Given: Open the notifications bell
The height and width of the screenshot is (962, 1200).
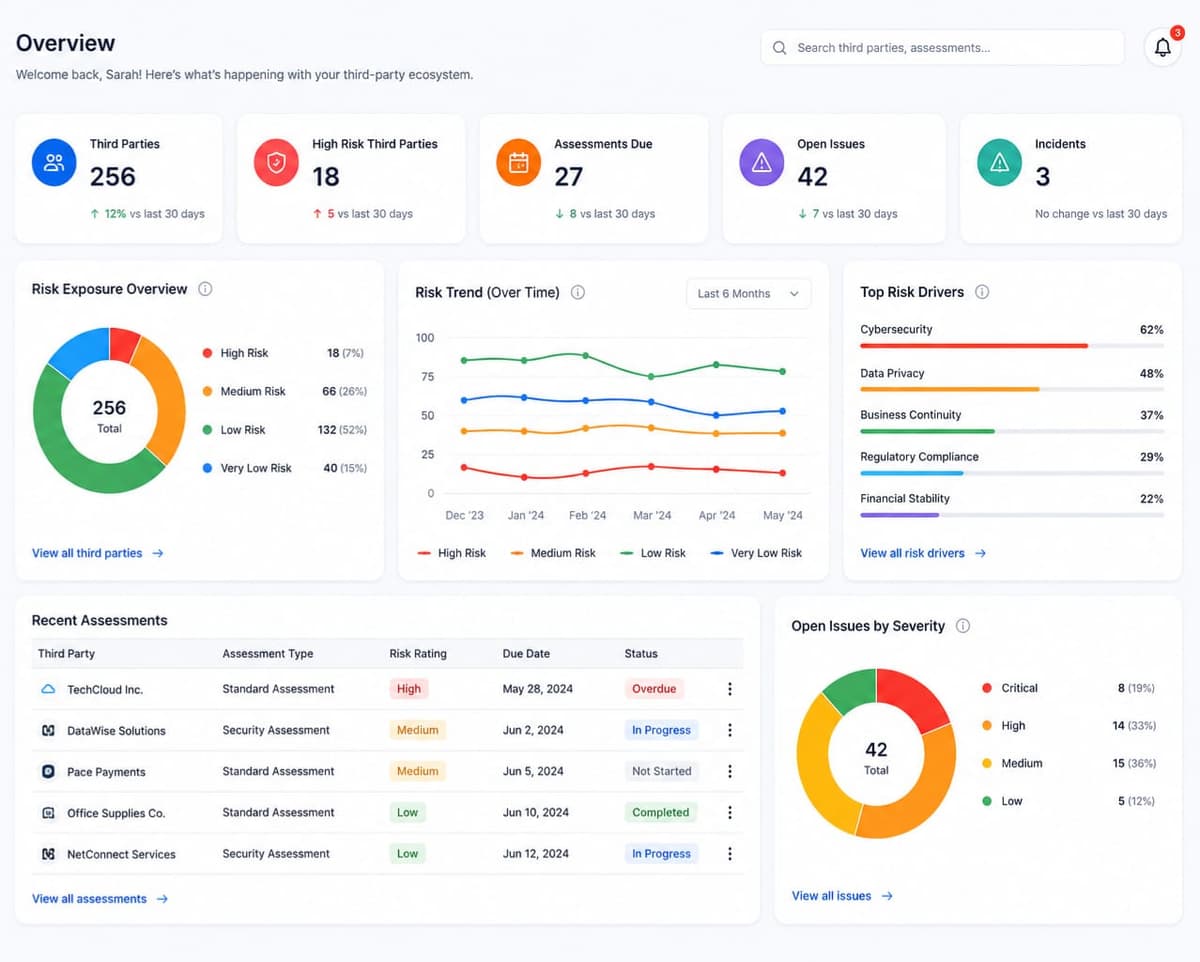Looking at the screenshot, I should click(x=1162, y=47).
